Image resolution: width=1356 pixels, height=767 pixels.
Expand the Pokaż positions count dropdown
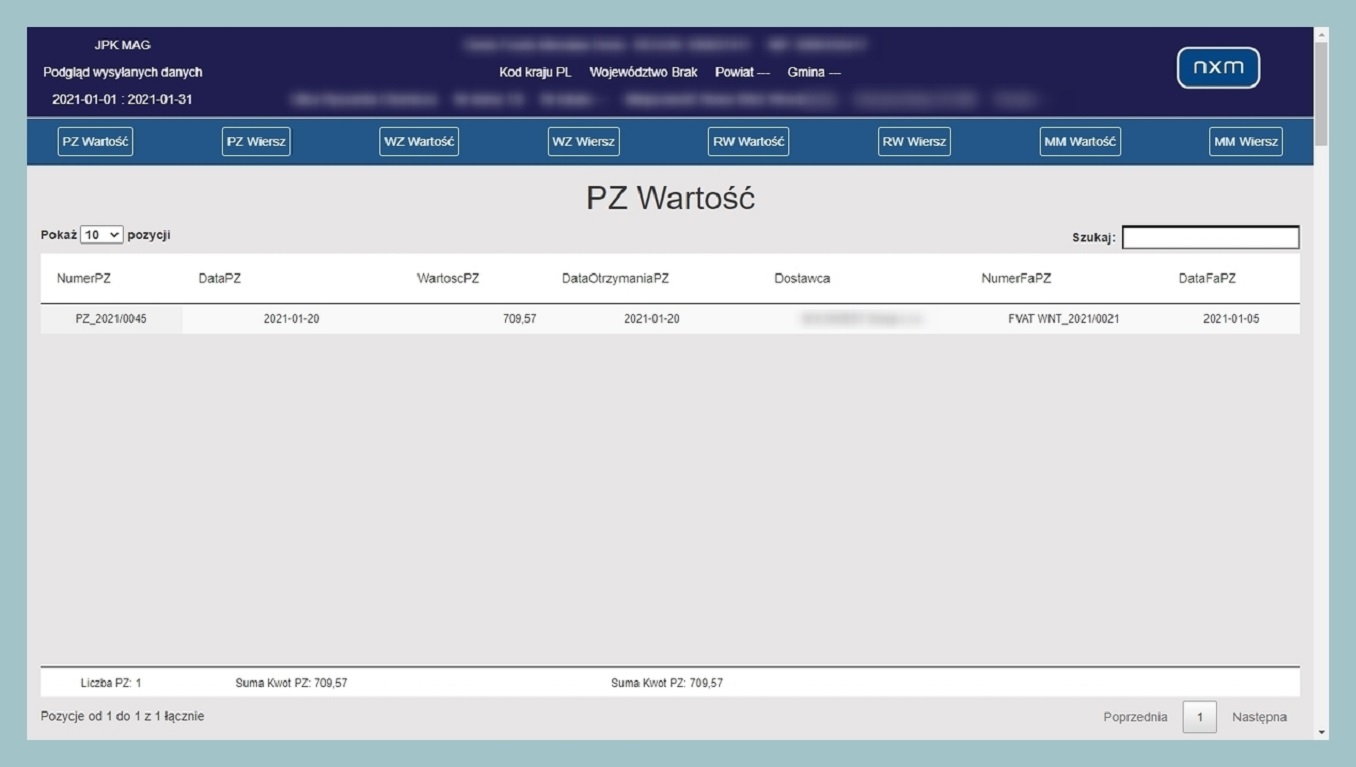[x=101, y=235]
